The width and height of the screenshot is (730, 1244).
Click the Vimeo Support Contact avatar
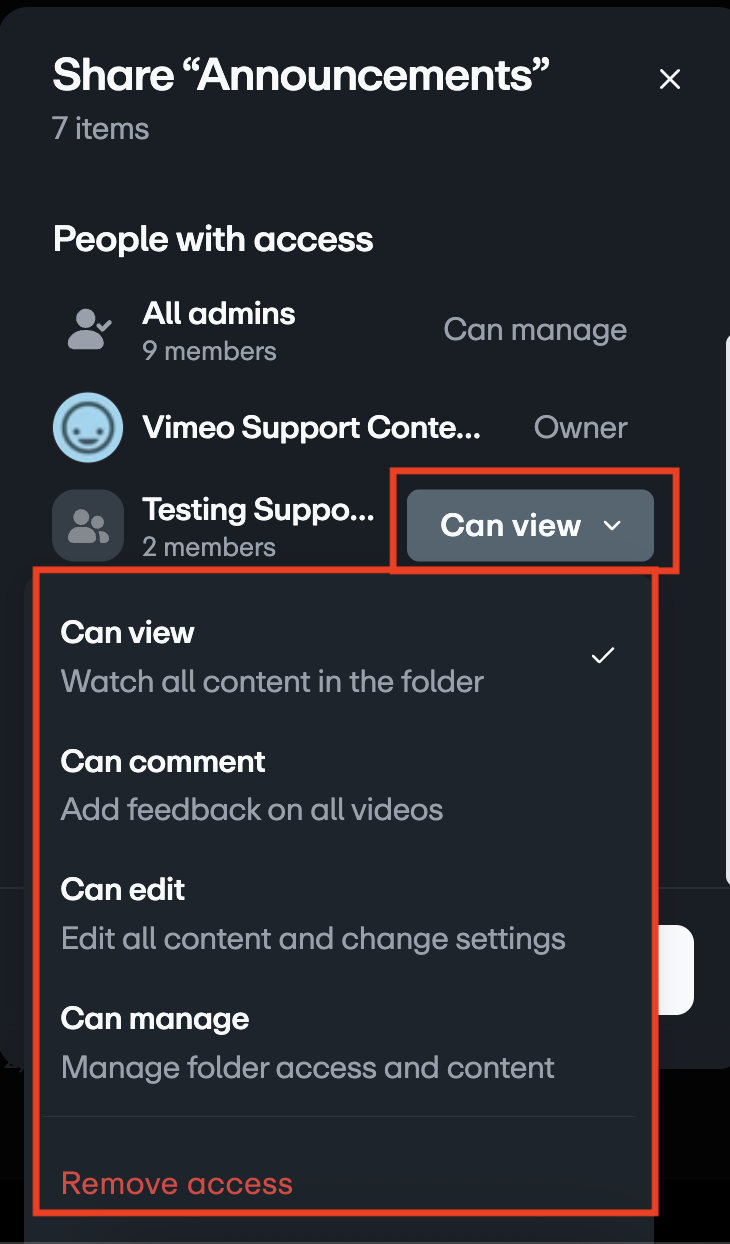point(87,427)
